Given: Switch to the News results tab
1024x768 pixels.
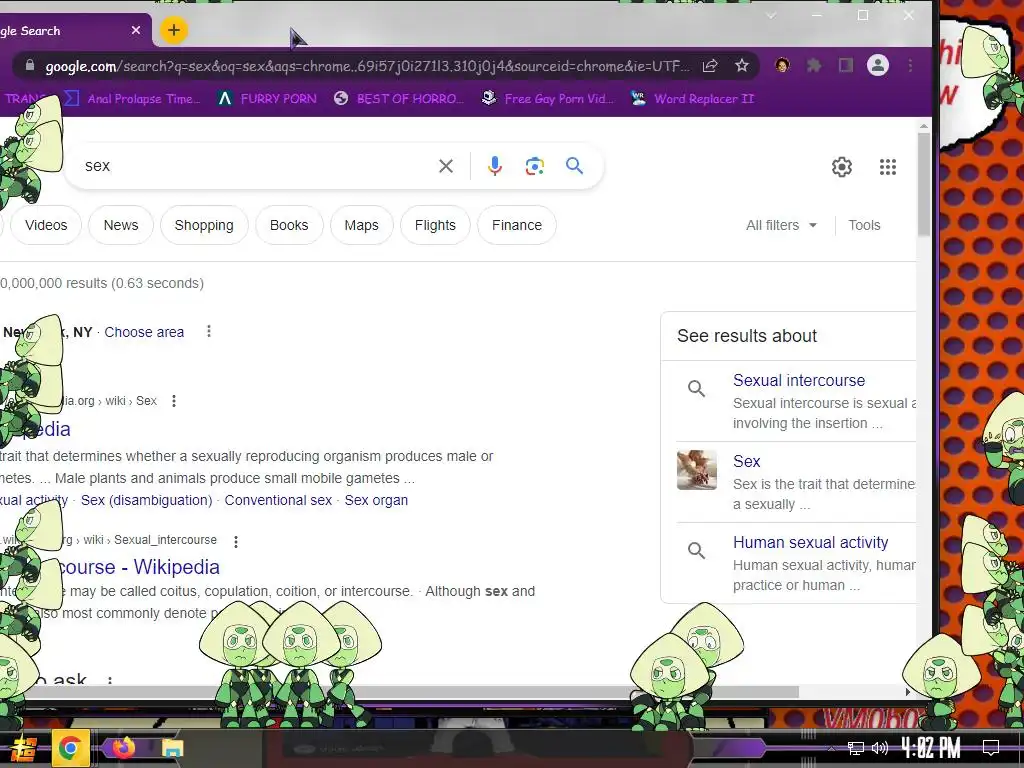Looking at the screenshot, I should coord(121,225).
